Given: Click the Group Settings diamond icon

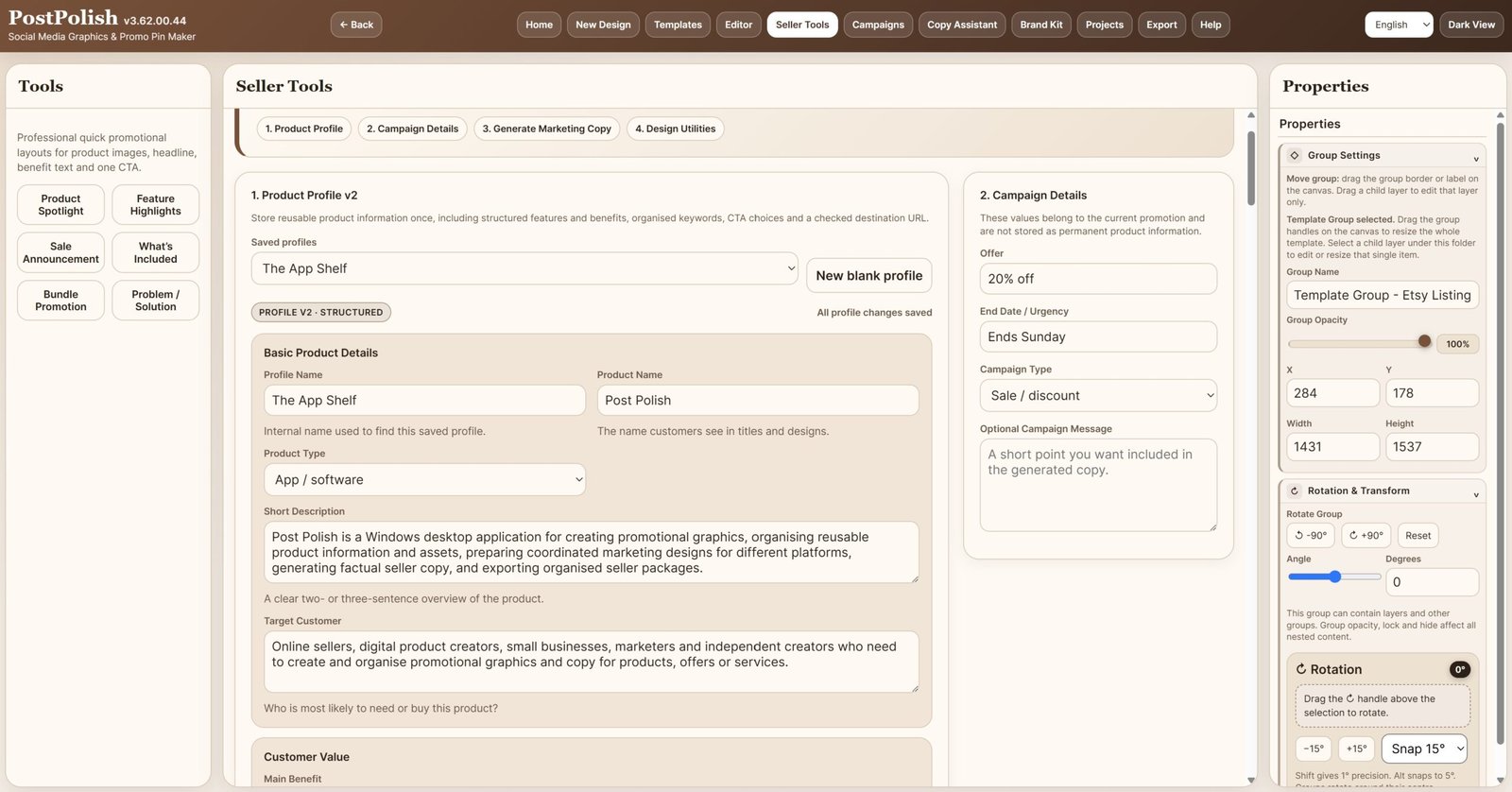Looking at the screenshot, I should [1295, 155].
